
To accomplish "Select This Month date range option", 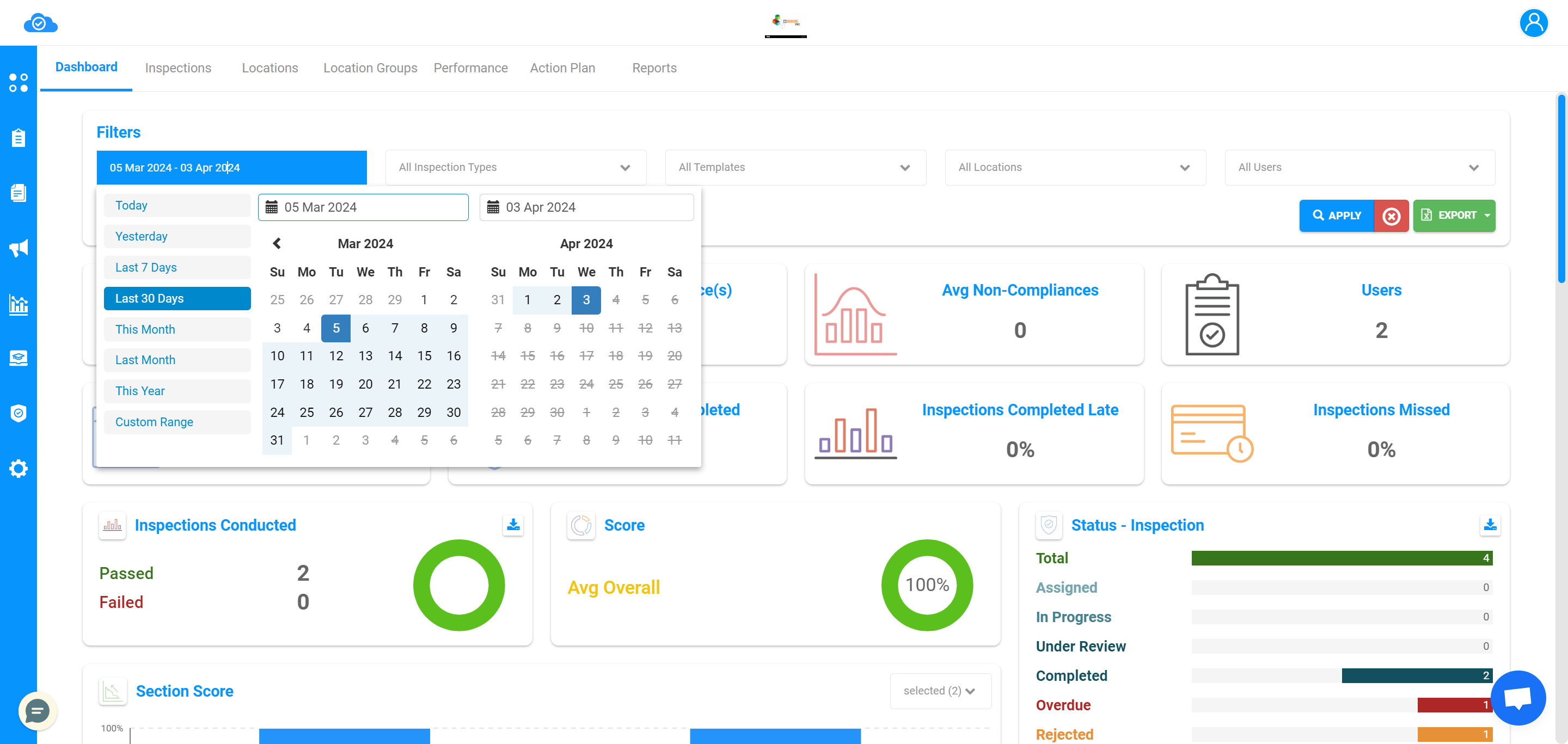I will pos(145,328).
